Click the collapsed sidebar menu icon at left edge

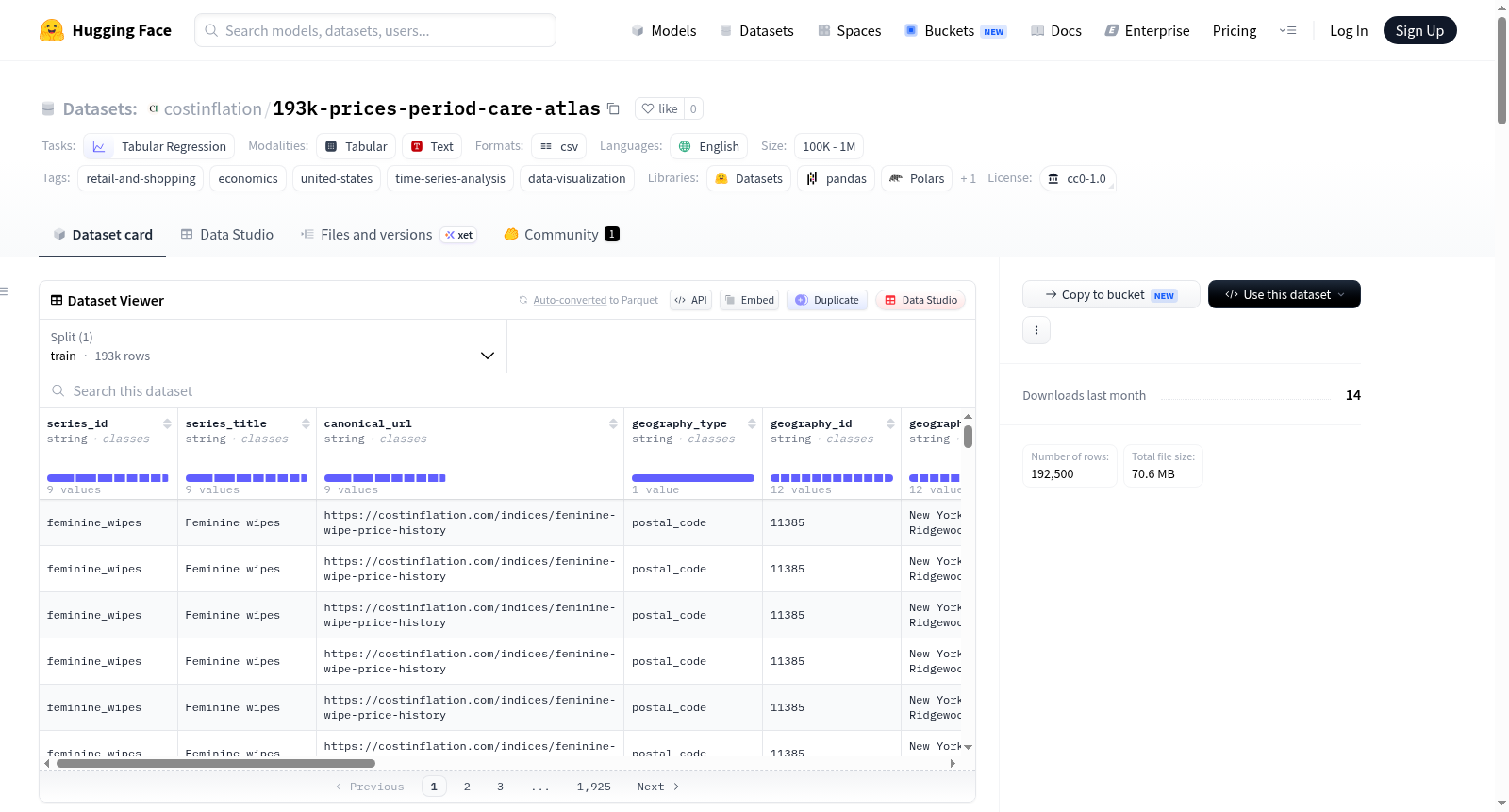[5, 291]
